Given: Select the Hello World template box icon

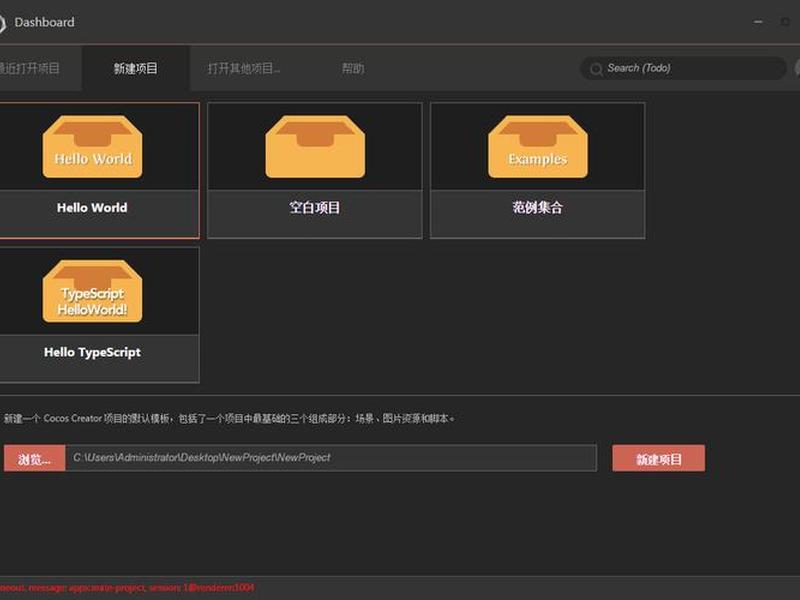Looking at the screenshot, I should point(92,146).
